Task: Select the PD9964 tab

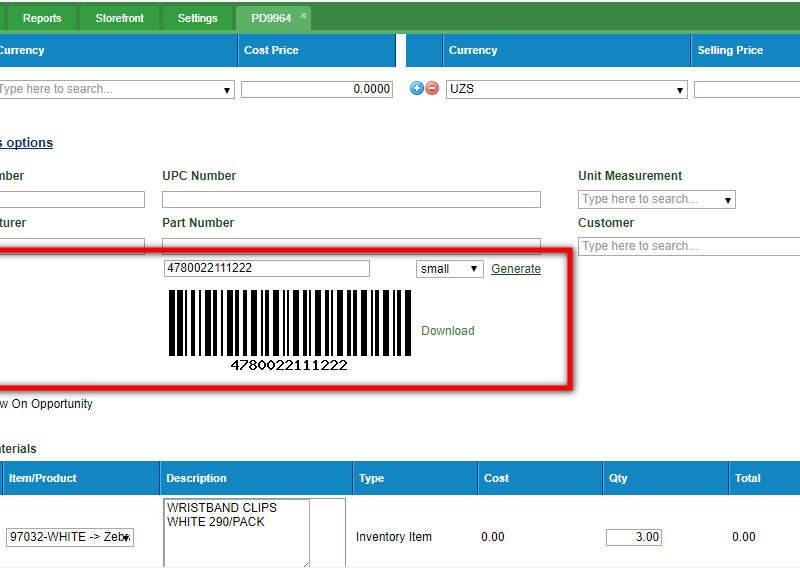Action: [271, 18]
